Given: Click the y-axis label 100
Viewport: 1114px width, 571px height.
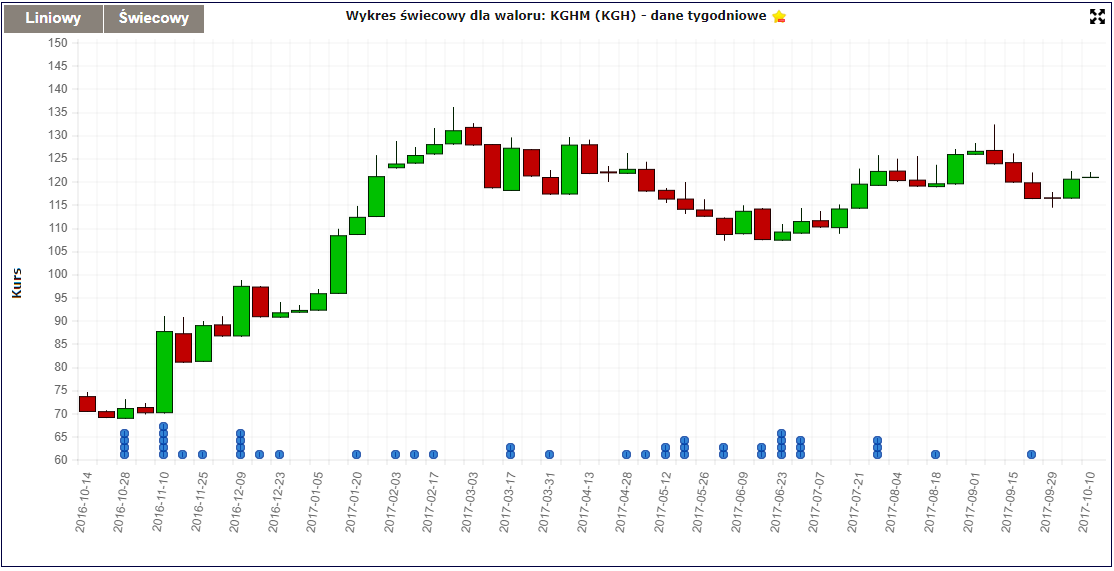Looking at the screenshot, I should 58,274.
